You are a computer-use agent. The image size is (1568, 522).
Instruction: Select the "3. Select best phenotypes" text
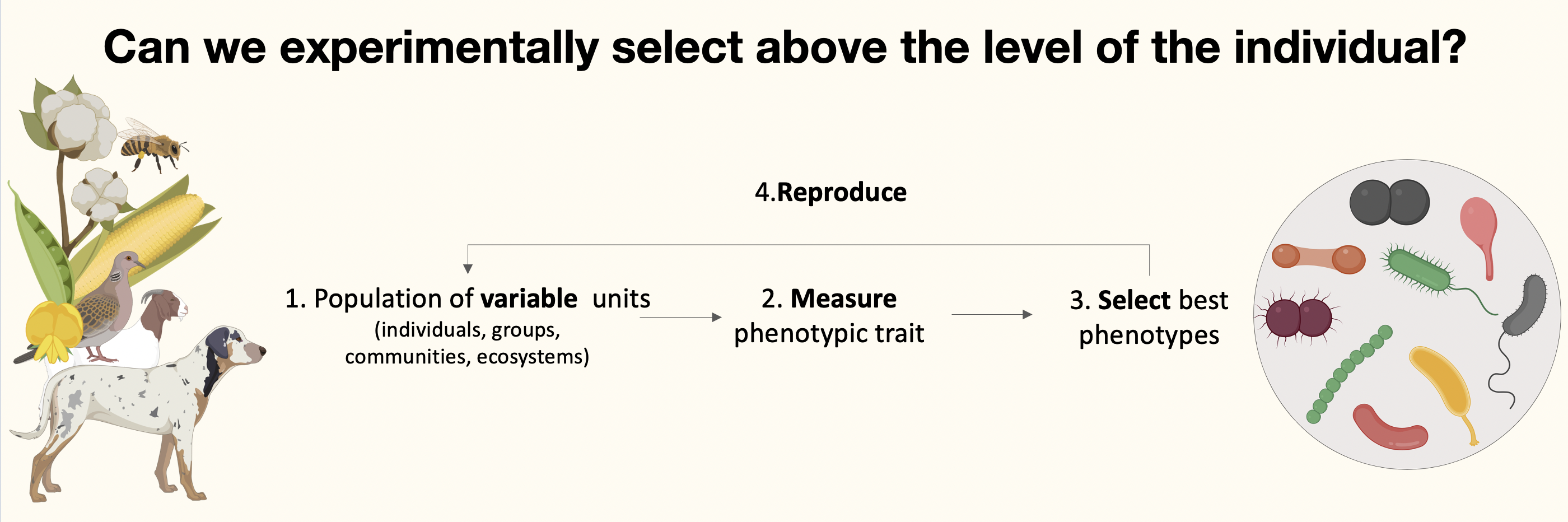(x=1149, y=318)
